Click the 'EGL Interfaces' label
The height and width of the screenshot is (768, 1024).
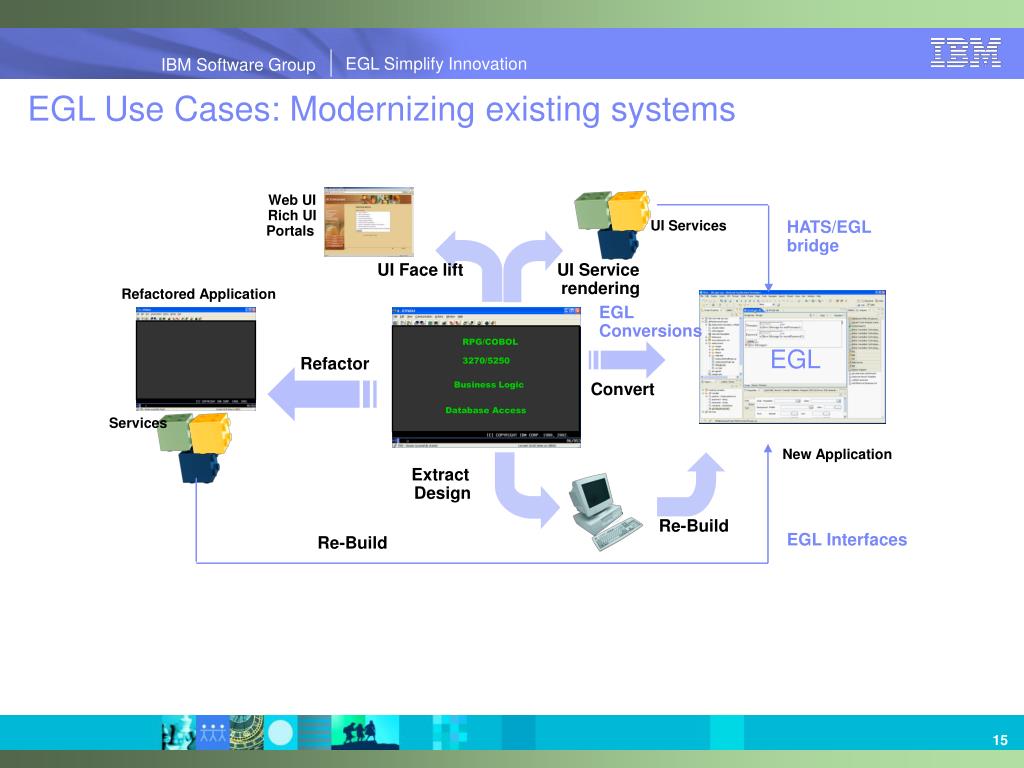(x=847, y=539)
